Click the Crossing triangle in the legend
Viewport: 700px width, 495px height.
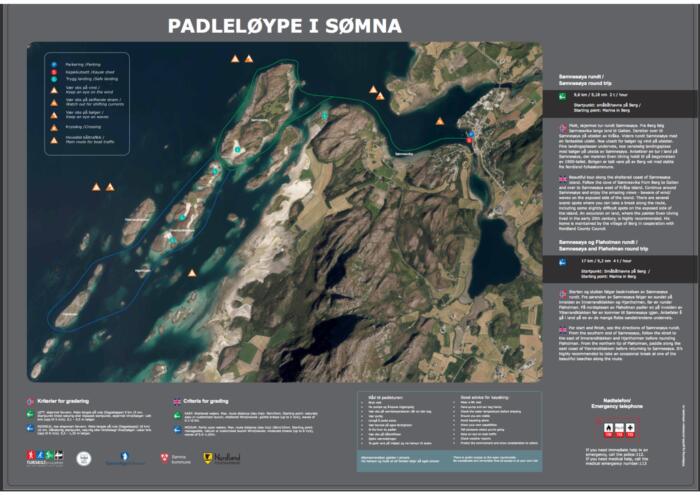pyautogui.click(x=54, y=128)
